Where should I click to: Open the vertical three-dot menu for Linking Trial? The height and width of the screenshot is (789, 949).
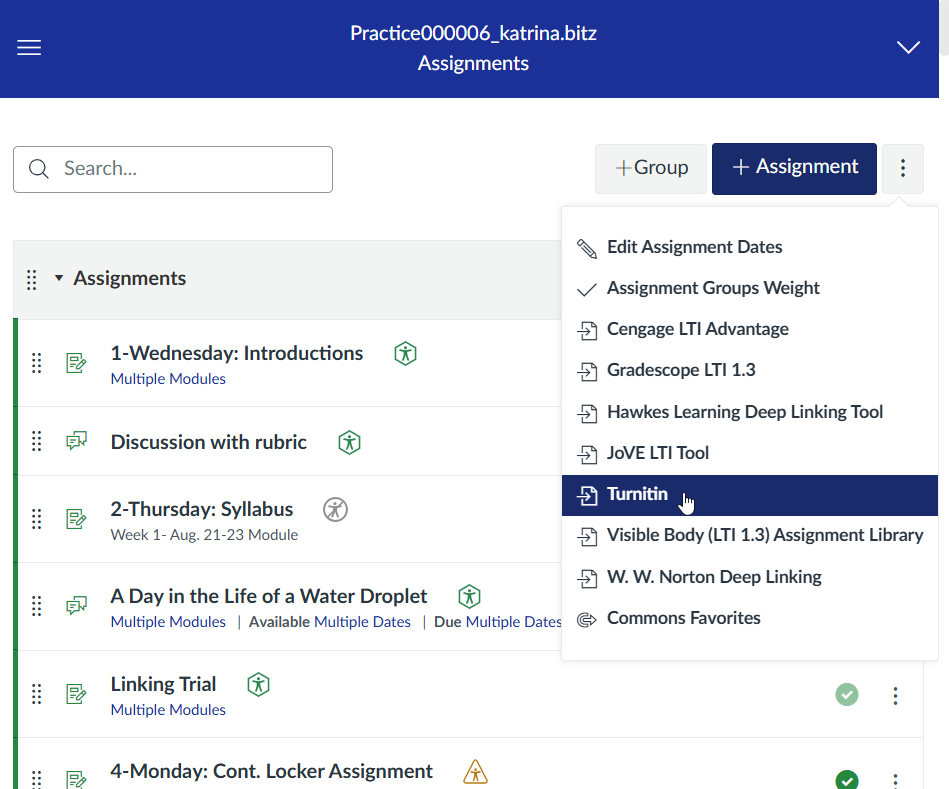pos(895,694)
